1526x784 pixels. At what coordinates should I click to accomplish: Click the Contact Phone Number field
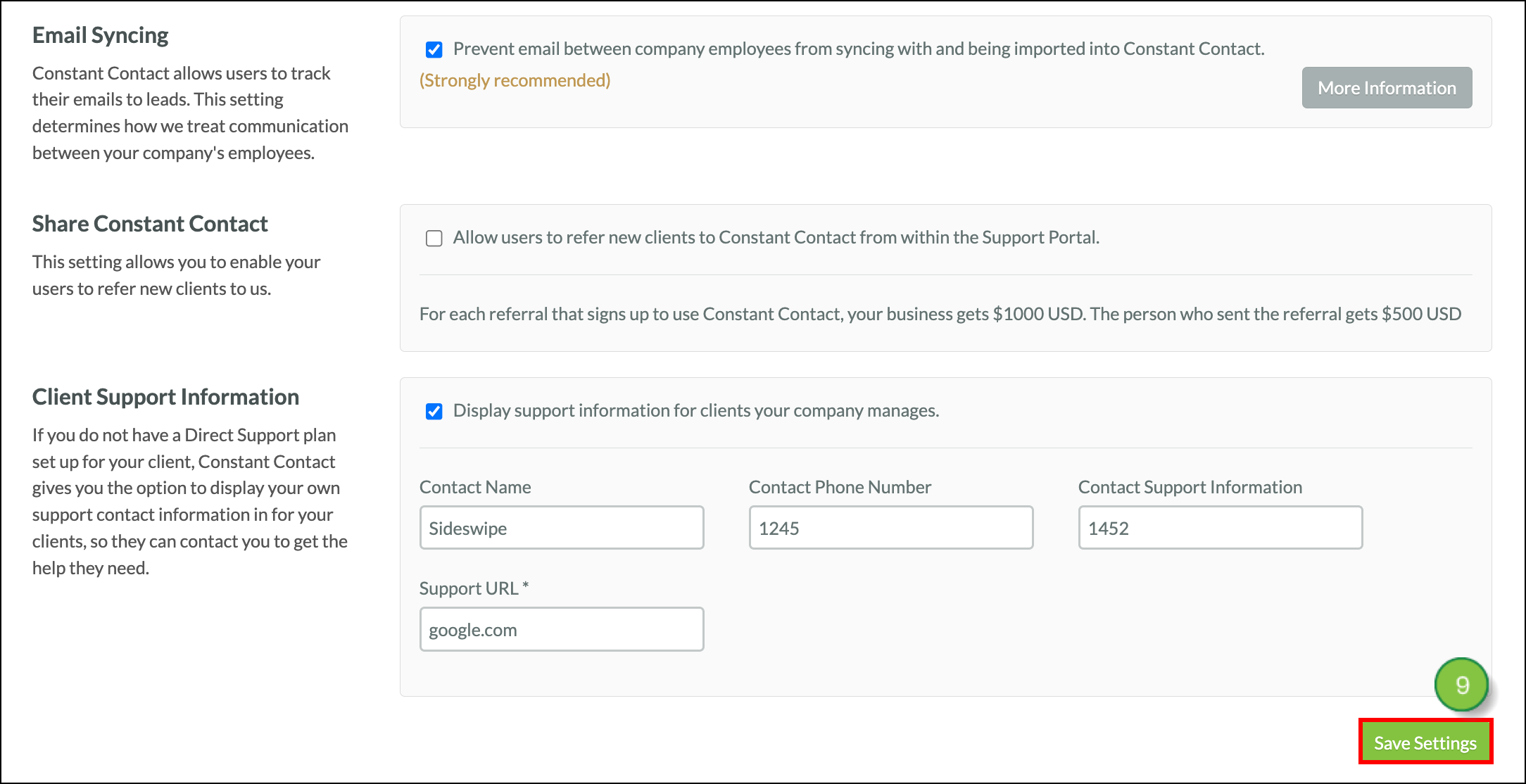891,528
